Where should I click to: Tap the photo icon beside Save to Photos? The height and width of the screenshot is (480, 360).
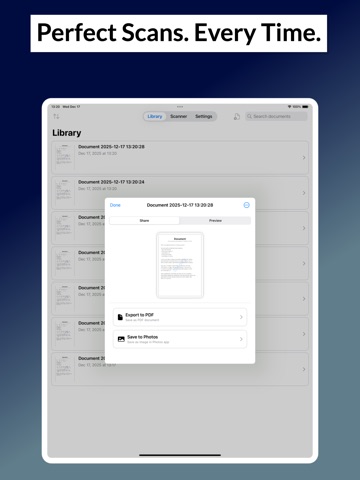(x=121, y=339)
